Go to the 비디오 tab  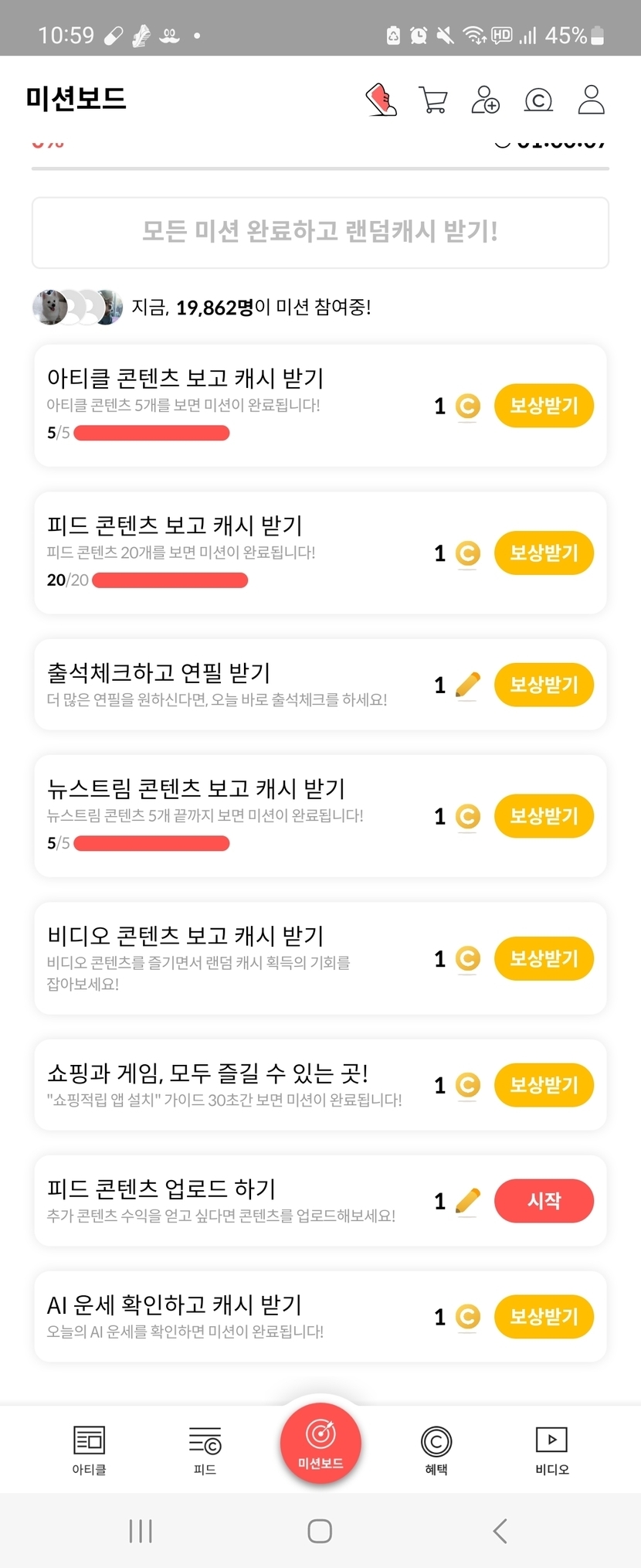pyautogui.click(x=551, y=1448)
